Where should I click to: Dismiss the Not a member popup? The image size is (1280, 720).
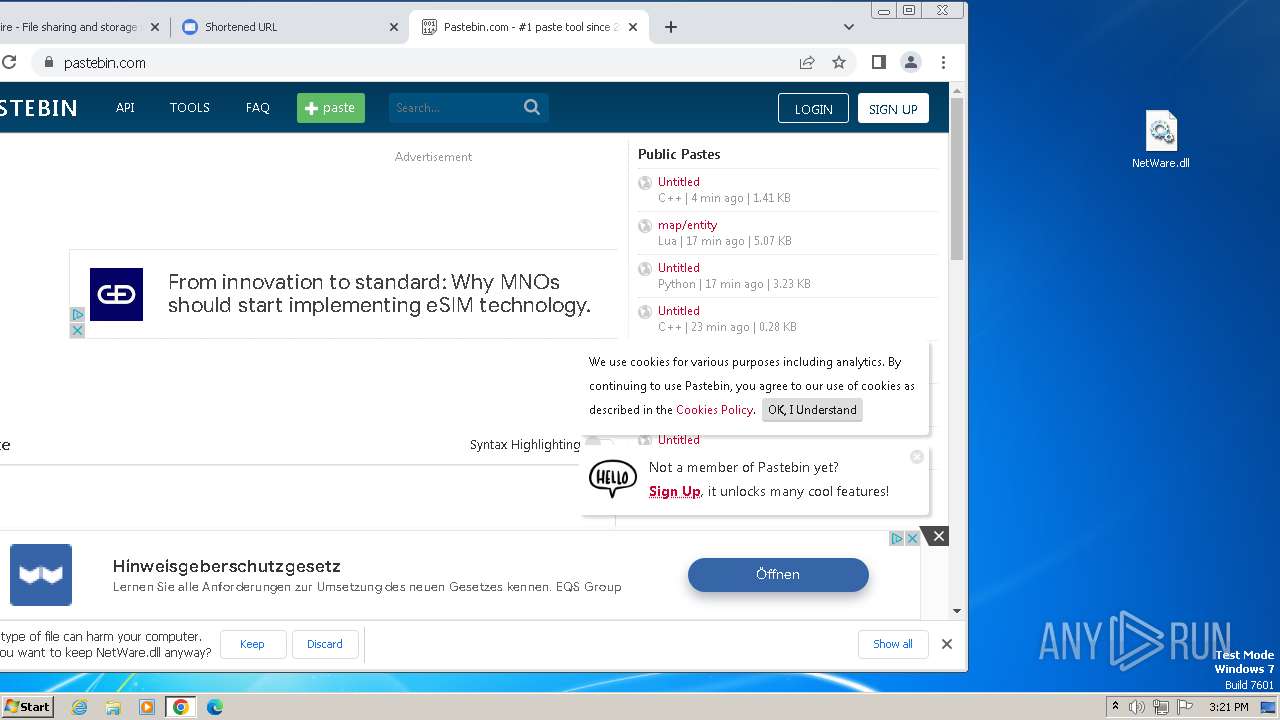[917, 457]
